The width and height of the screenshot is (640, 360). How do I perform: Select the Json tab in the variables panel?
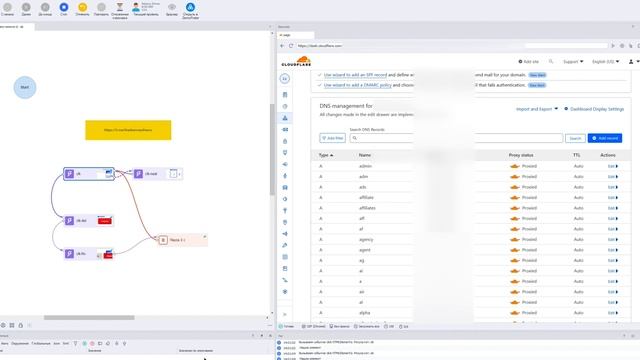point(56,344)
